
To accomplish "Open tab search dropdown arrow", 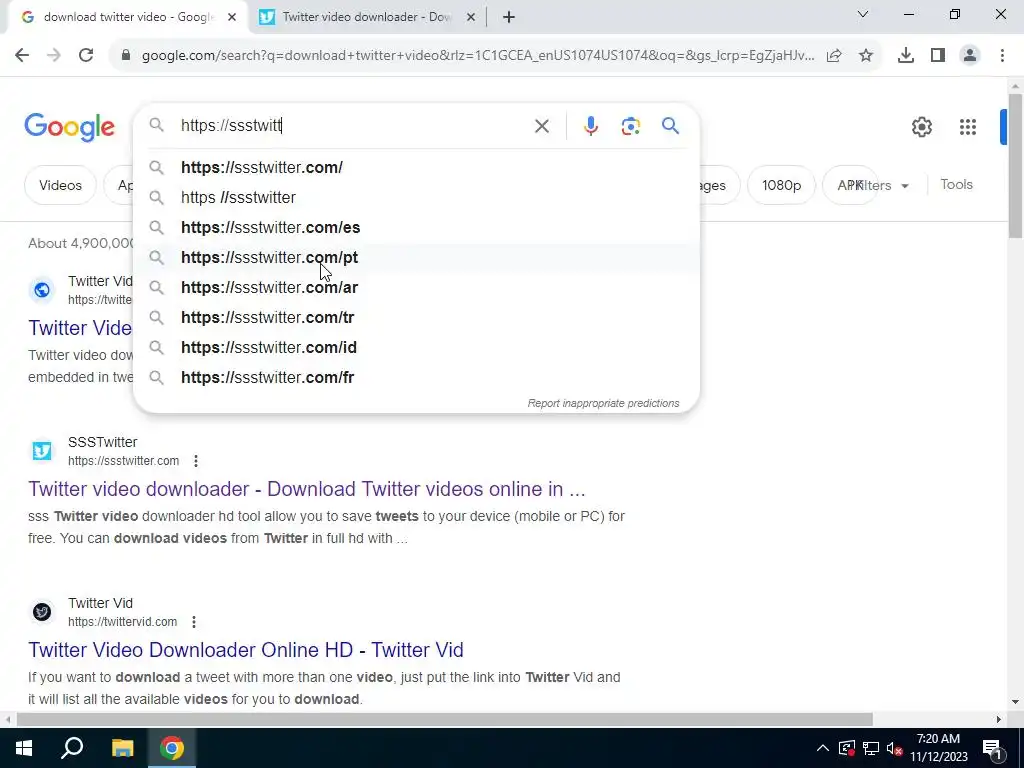I will point(863,14).
